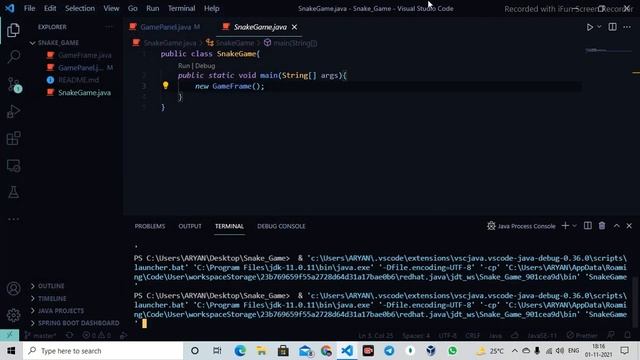This screenshot has width=640, height=360.
Task: Split the editor to the right
Action: click(x=612, y=27)
